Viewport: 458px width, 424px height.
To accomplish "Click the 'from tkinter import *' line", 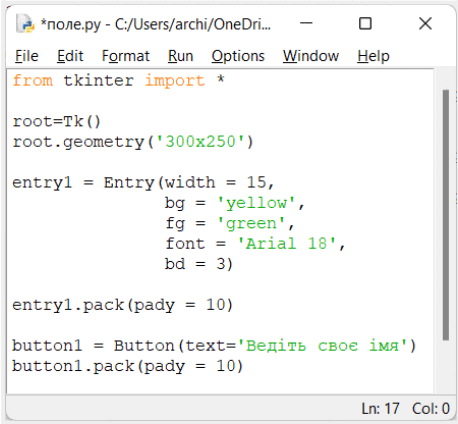I will (119, 81).
